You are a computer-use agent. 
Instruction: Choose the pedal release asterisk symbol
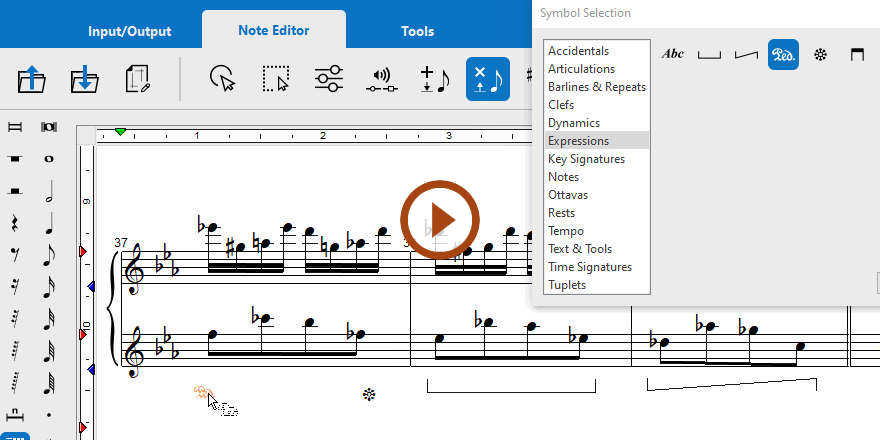point(820,54)
